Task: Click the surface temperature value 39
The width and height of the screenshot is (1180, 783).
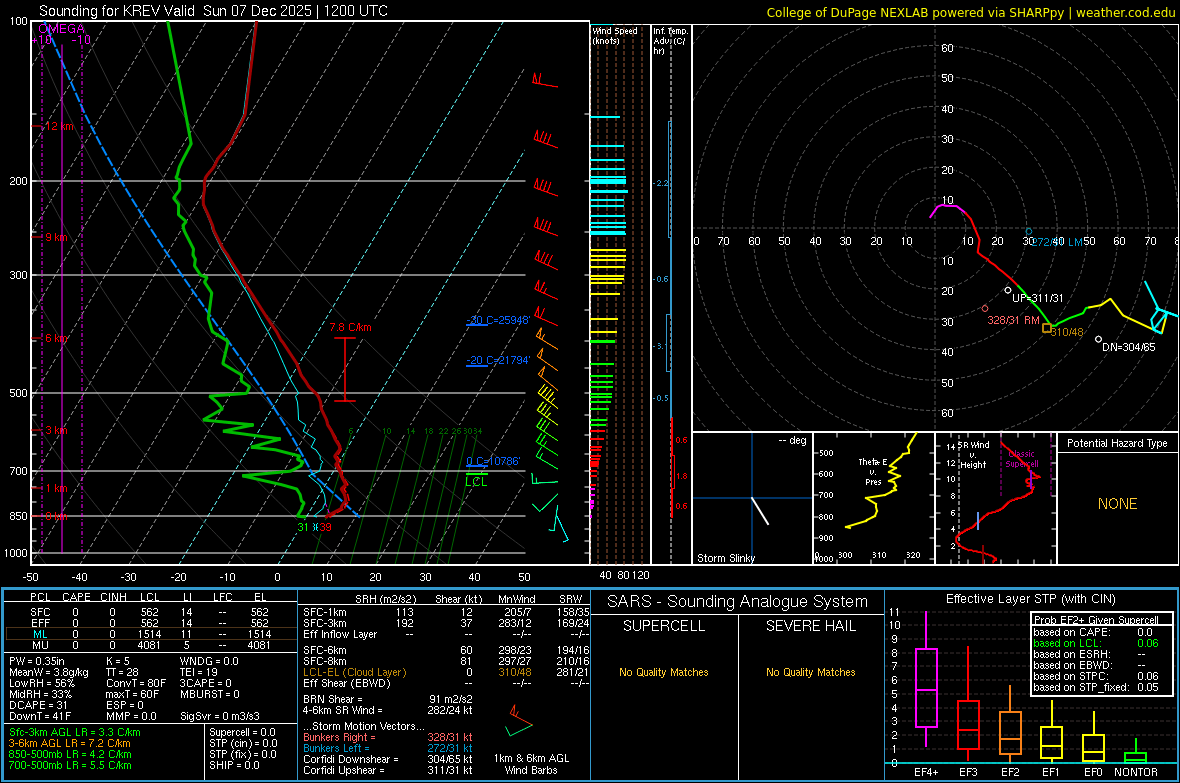Action: point(325,527)
